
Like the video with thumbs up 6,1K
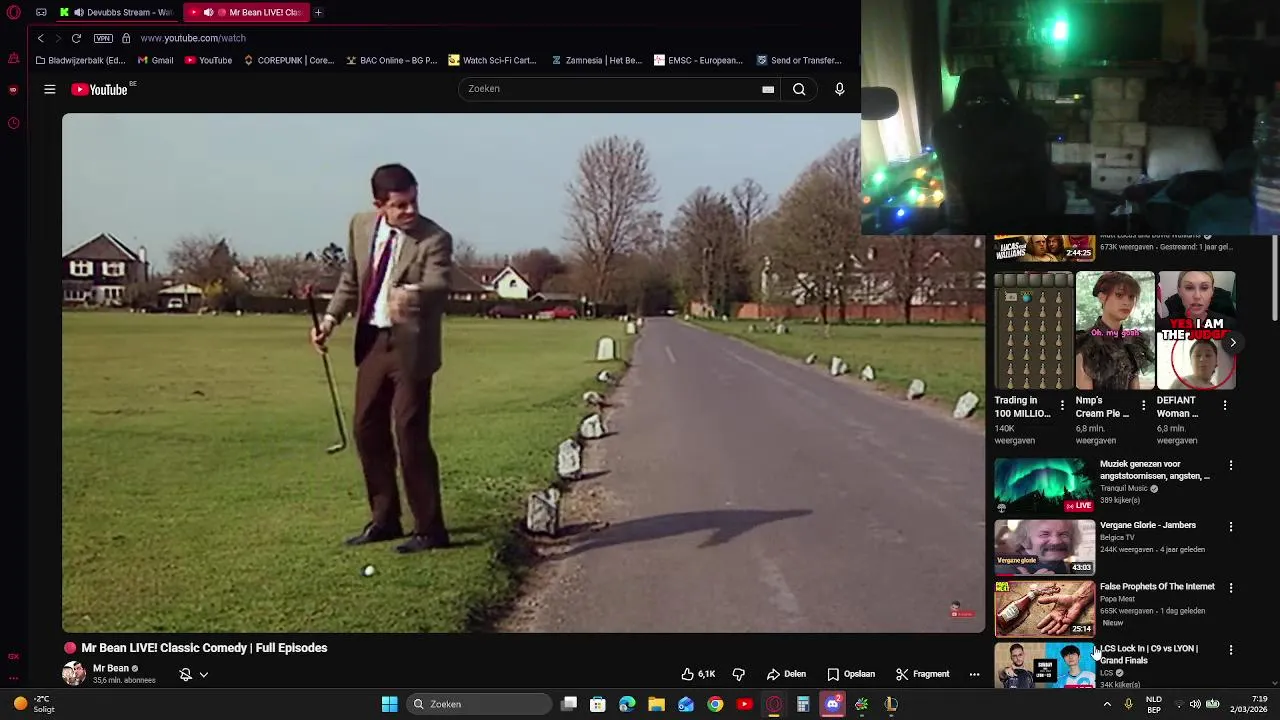click(x=698, y=674)
